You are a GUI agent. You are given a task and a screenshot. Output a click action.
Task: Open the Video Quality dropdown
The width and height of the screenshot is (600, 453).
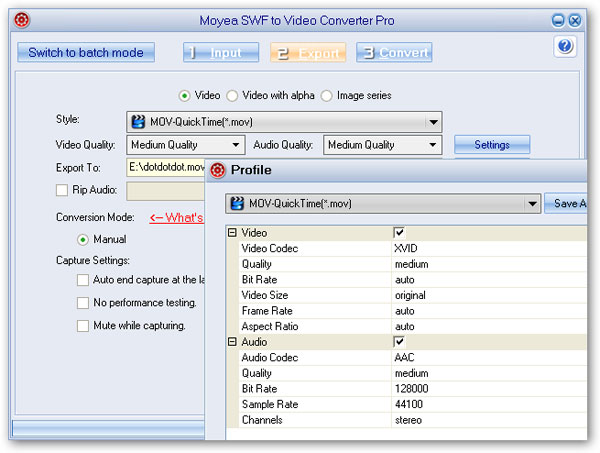[x=236, y=145]
